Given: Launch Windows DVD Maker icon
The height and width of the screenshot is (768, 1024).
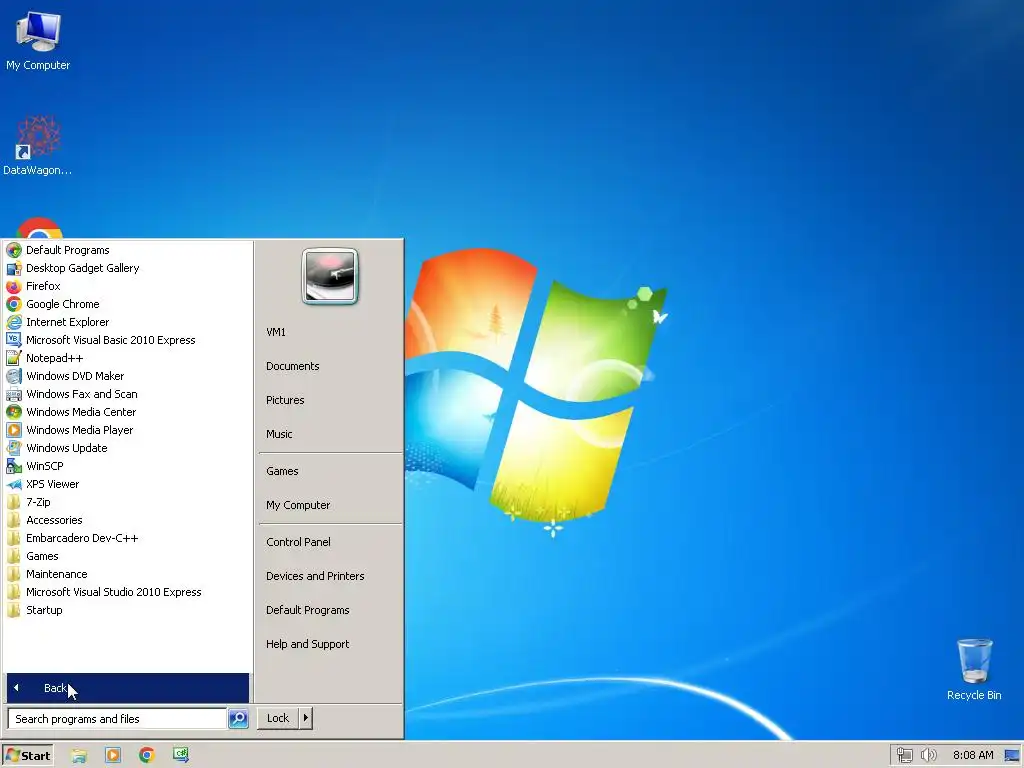Looking at the screenshot, I should tap(14, 376).
